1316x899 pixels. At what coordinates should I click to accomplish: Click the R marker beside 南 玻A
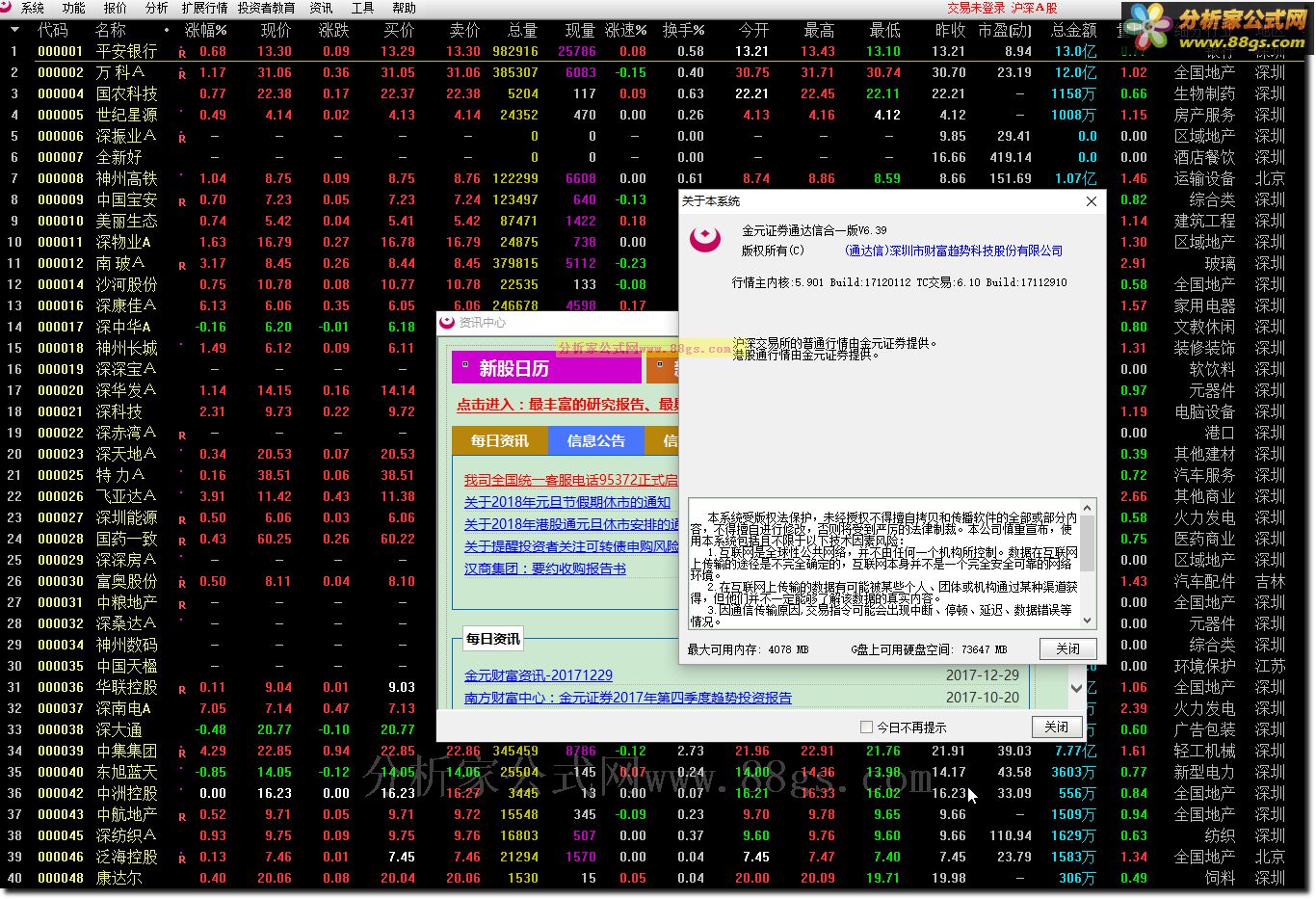[182, 265]
